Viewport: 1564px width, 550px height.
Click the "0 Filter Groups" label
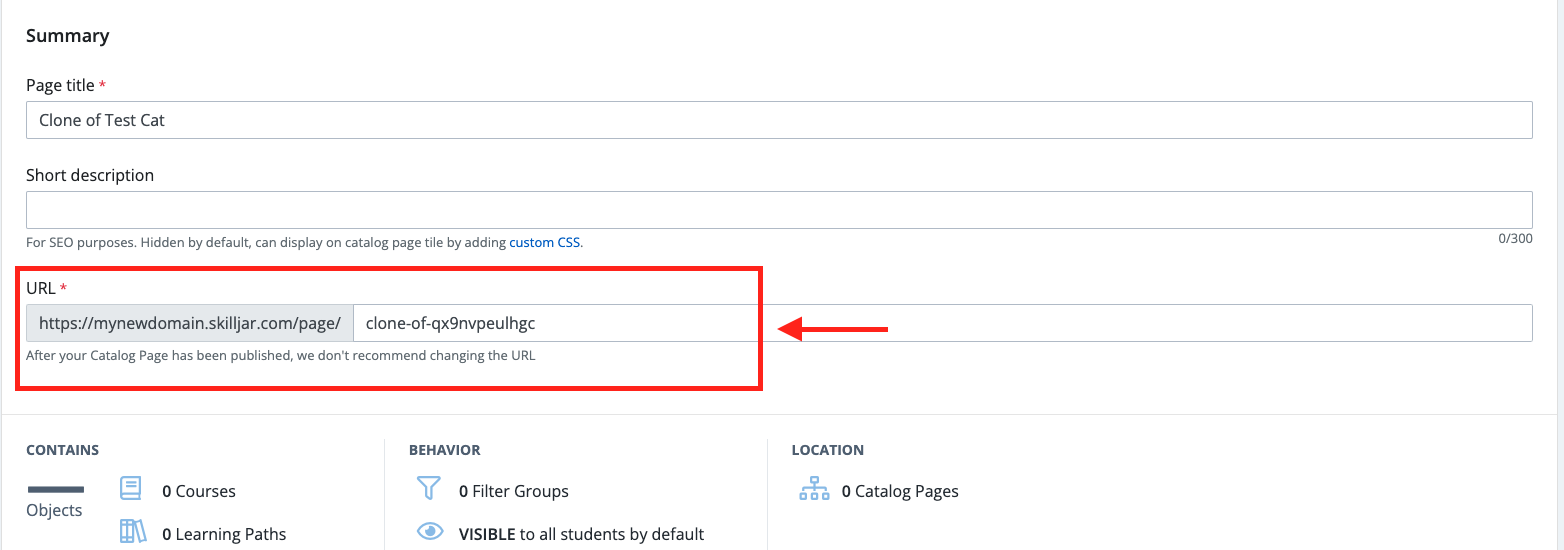pos(513,491)
